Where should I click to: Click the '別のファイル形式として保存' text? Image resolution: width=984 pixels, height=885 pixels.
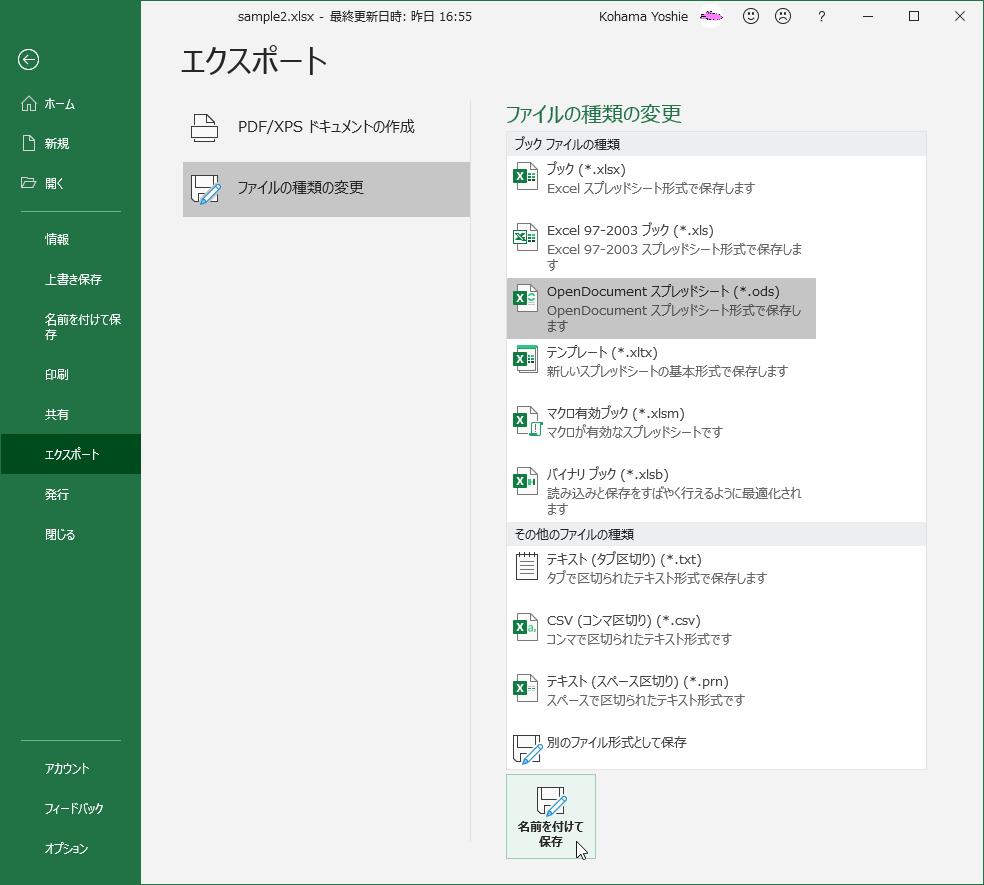(617, 743)
